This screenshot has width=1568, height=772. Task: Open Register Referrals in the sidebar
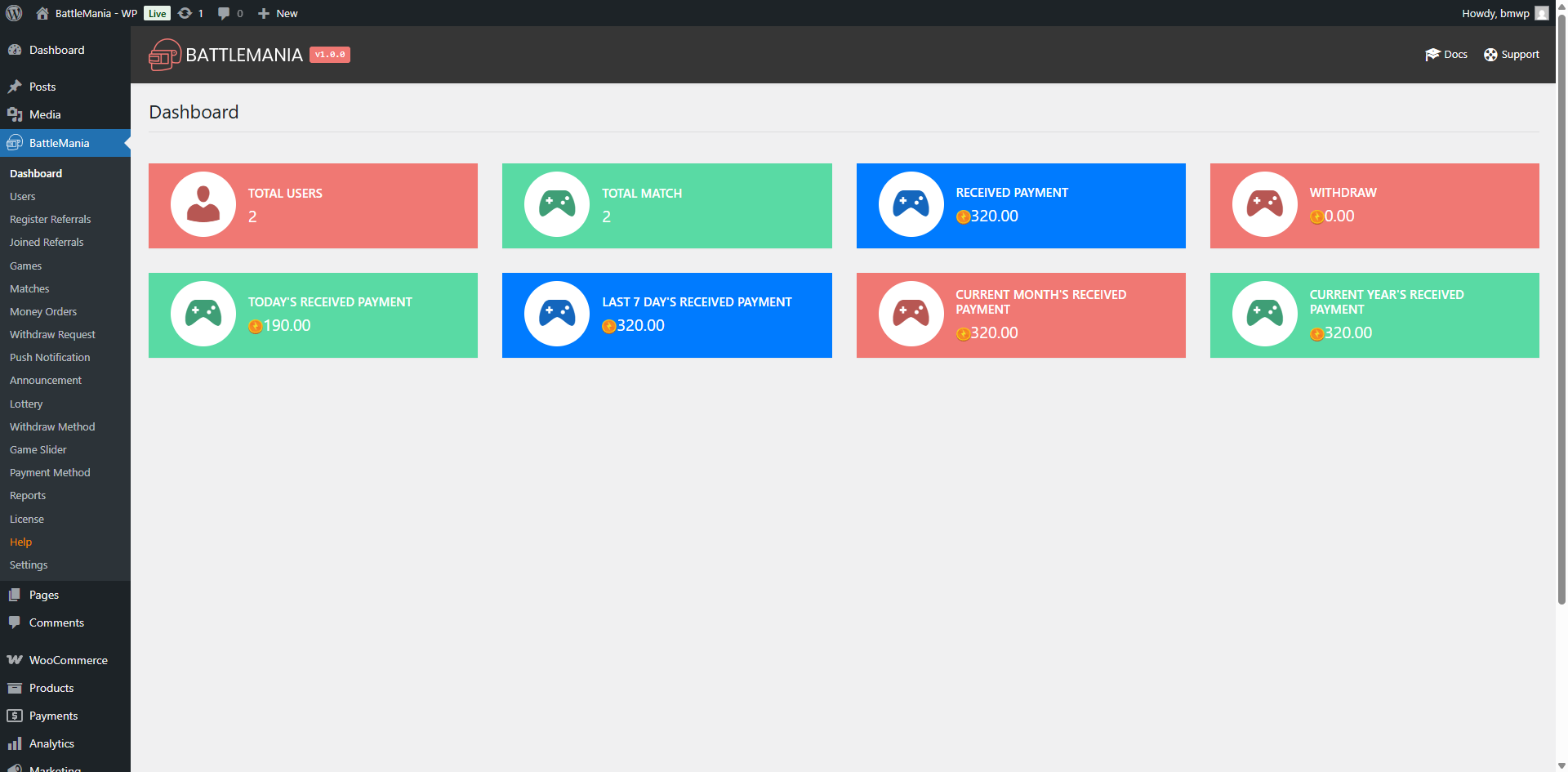pyautogui.click(x=51, y=220)
